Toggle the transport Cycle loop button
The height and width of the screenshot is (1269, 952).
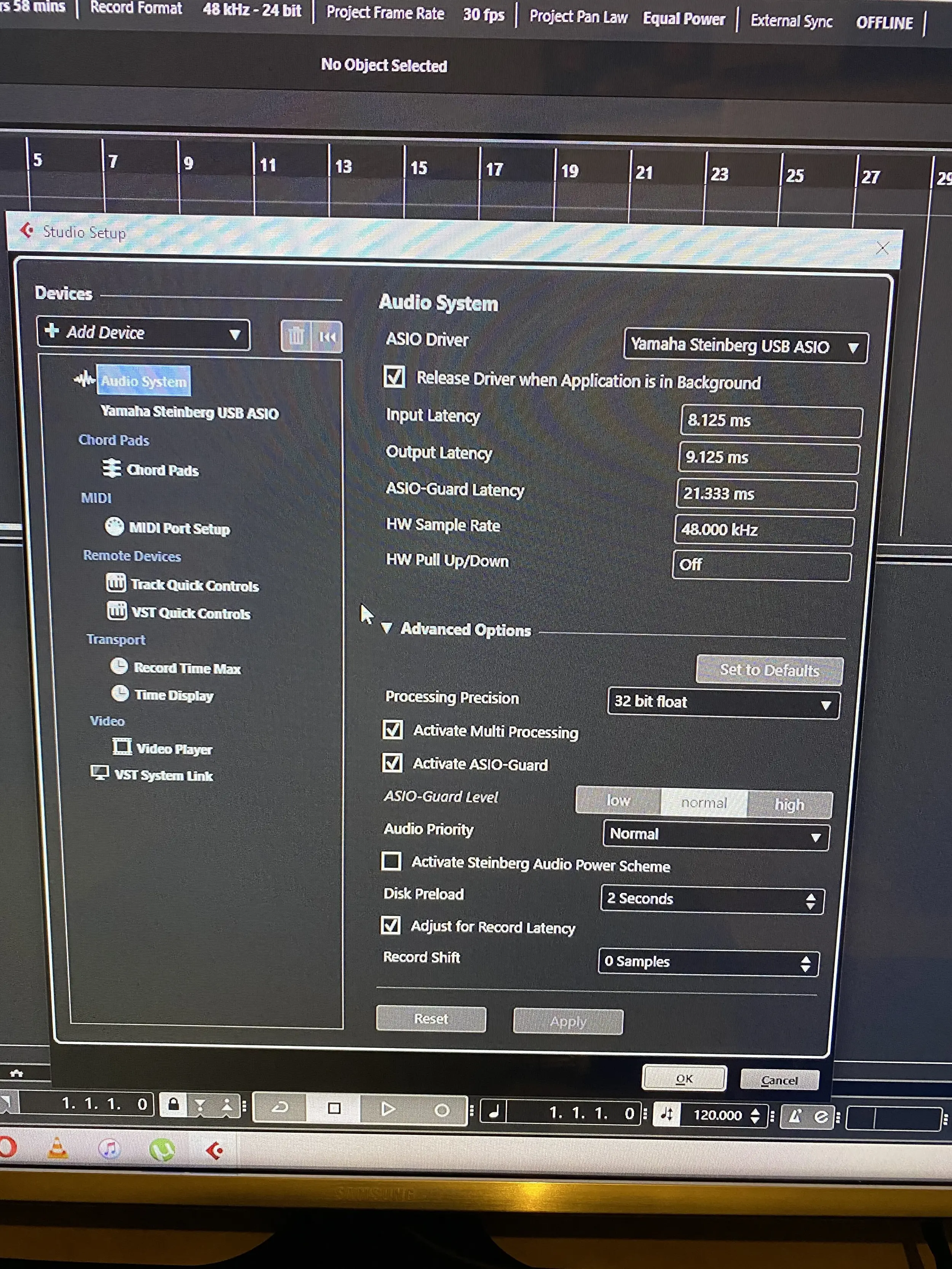pos(280,1107)
